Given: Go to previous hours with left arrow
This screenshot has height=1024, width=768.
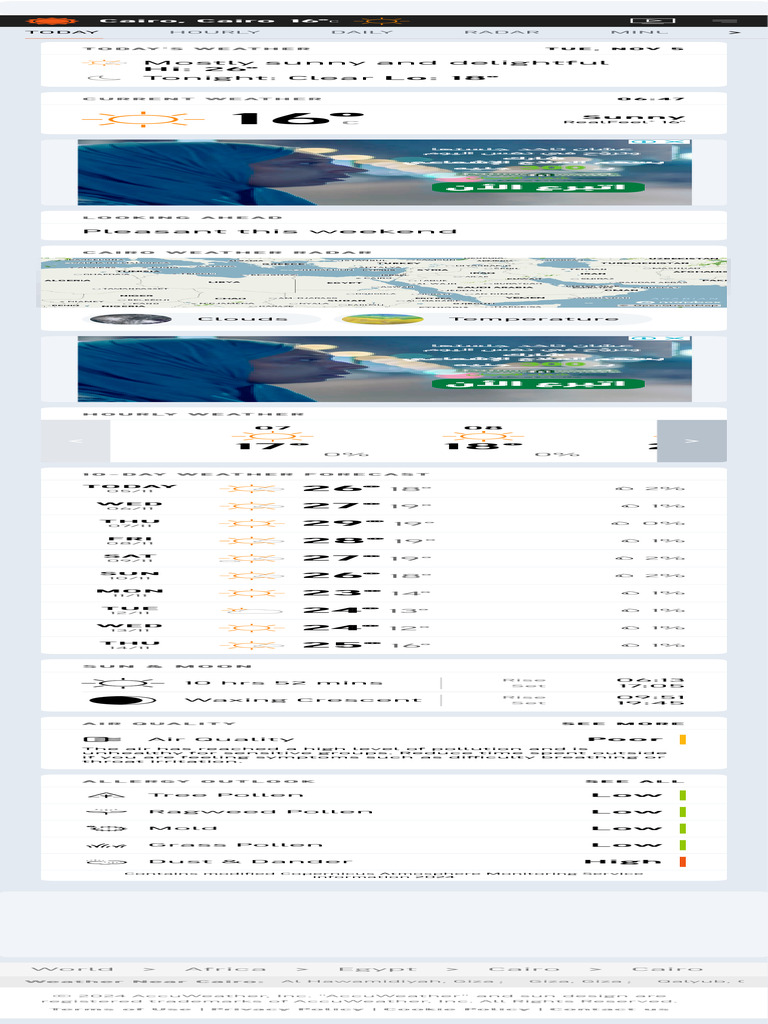Looking at the screenshot, I should 75,441.
